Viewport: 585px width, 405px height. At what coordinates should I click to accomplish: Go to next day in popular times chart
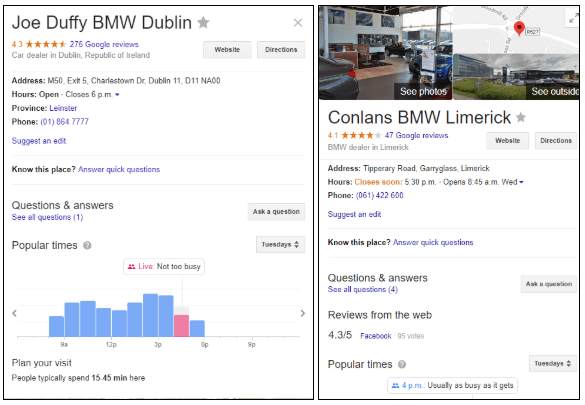303,313
